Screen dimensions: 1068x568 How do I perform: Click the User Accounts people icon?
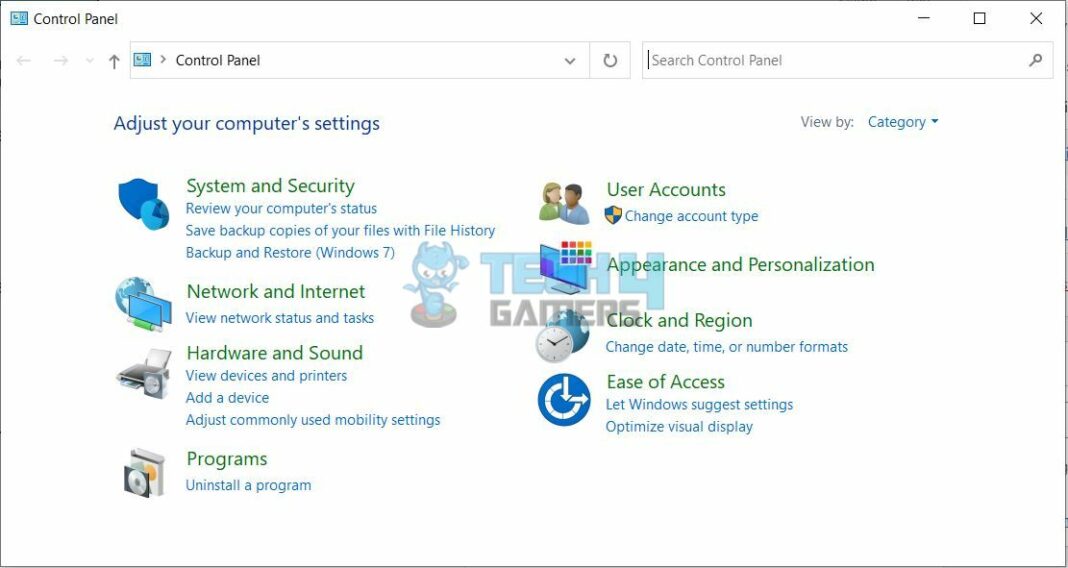pos(564,203)
